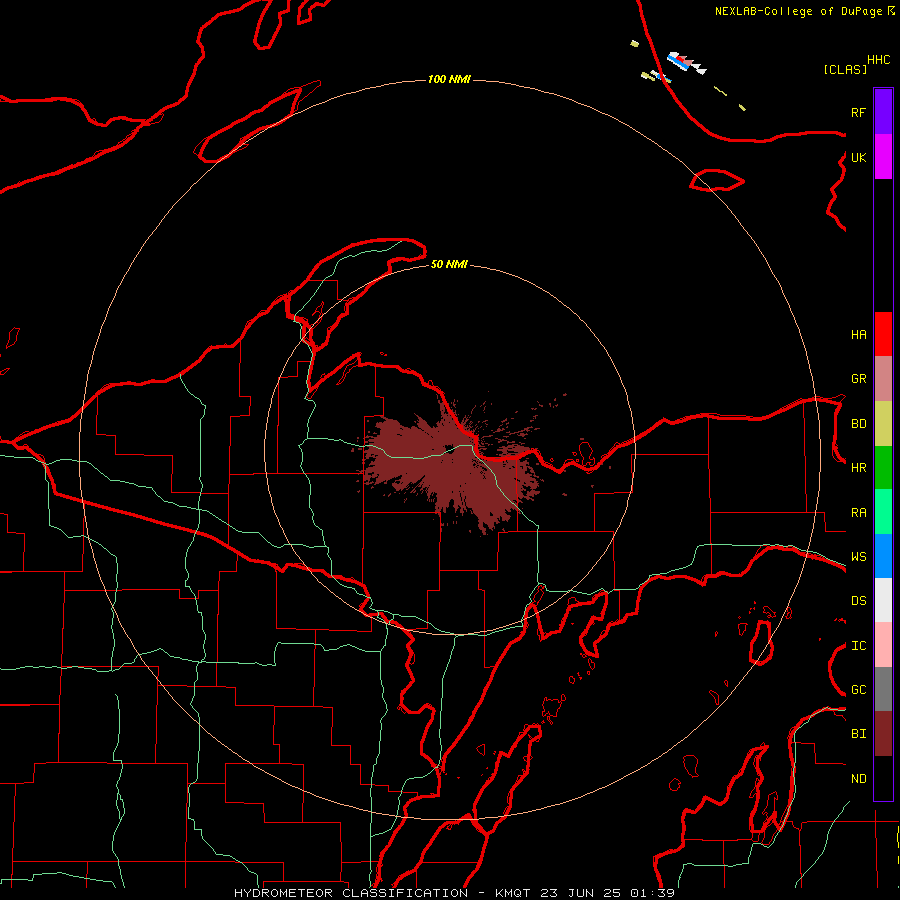Image resolution: width=900 pixels, height=900 pixels.
Task: Click the RA mint green legend swatch
Action: point(883,512)
